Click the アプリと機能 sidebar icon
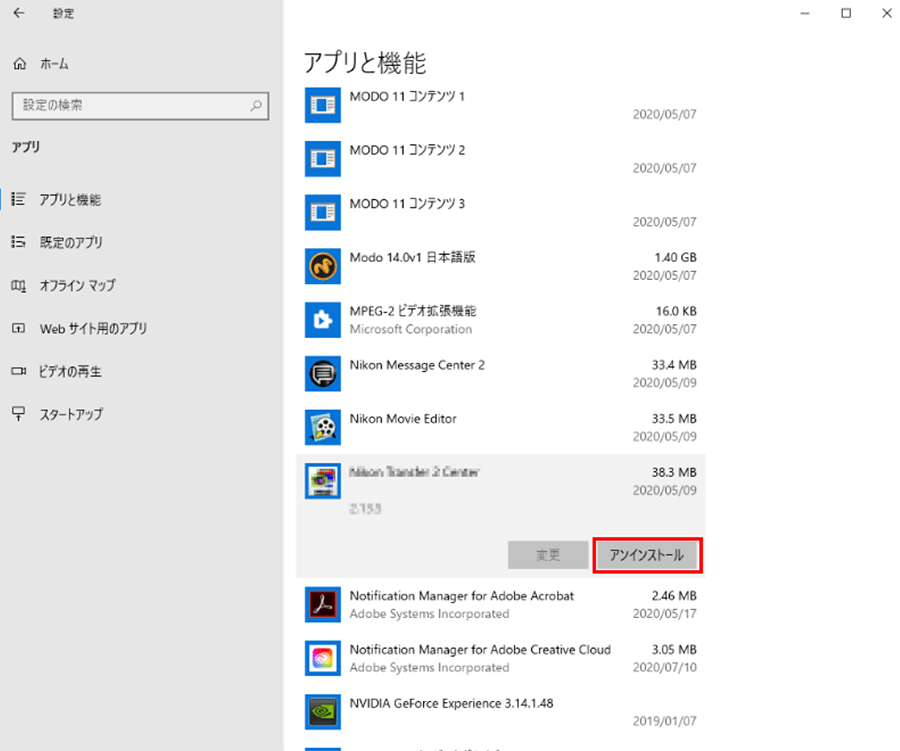The height and width of the screenshot is (751, 900). [x=18, y=199]
